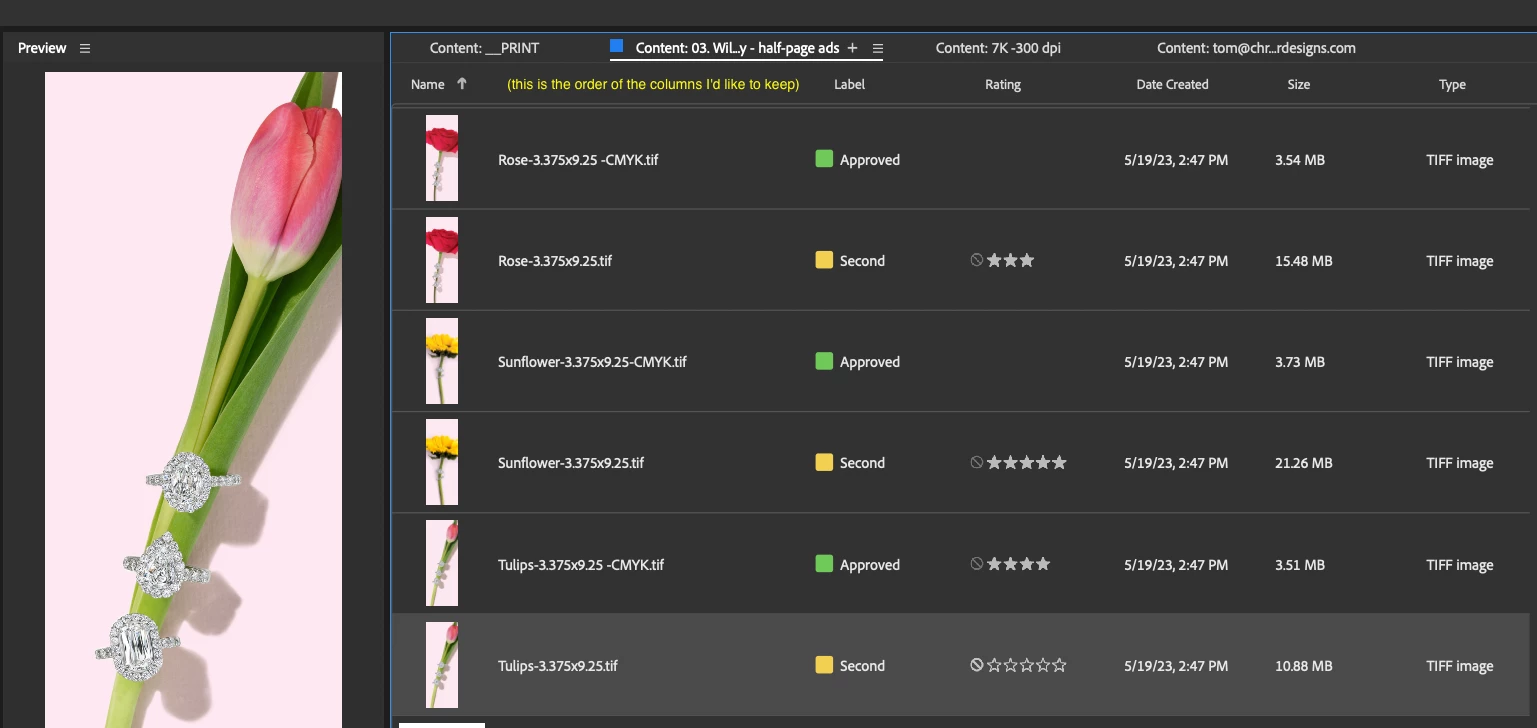Click the green Approved swatch for Sunflower-3.375x9.25-CMYK.tif
Viewport: 1537px width, 728px height.
[x=824, y=361]
